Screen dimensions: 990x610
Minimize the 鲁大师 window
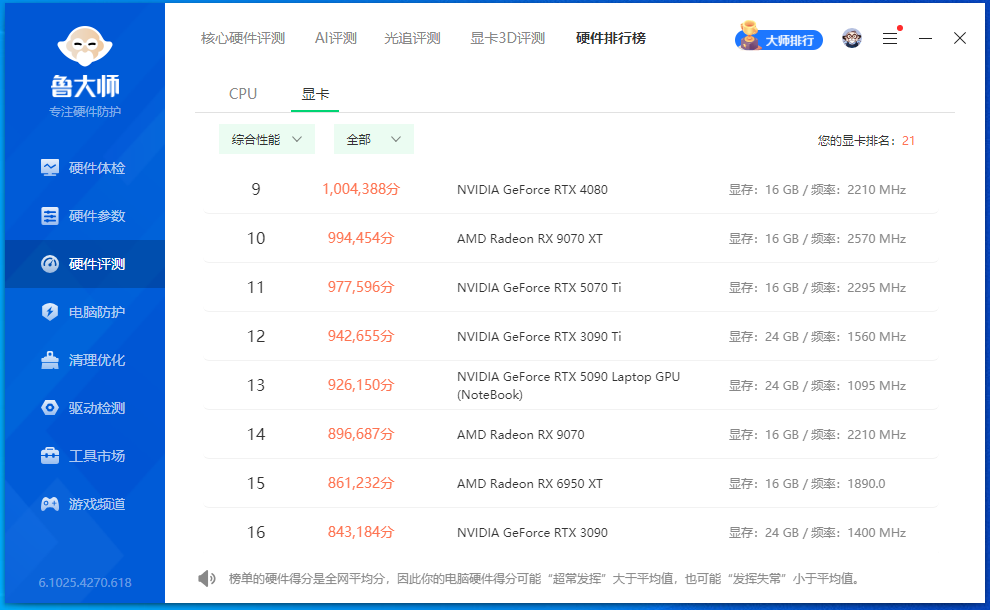point(926,39)
